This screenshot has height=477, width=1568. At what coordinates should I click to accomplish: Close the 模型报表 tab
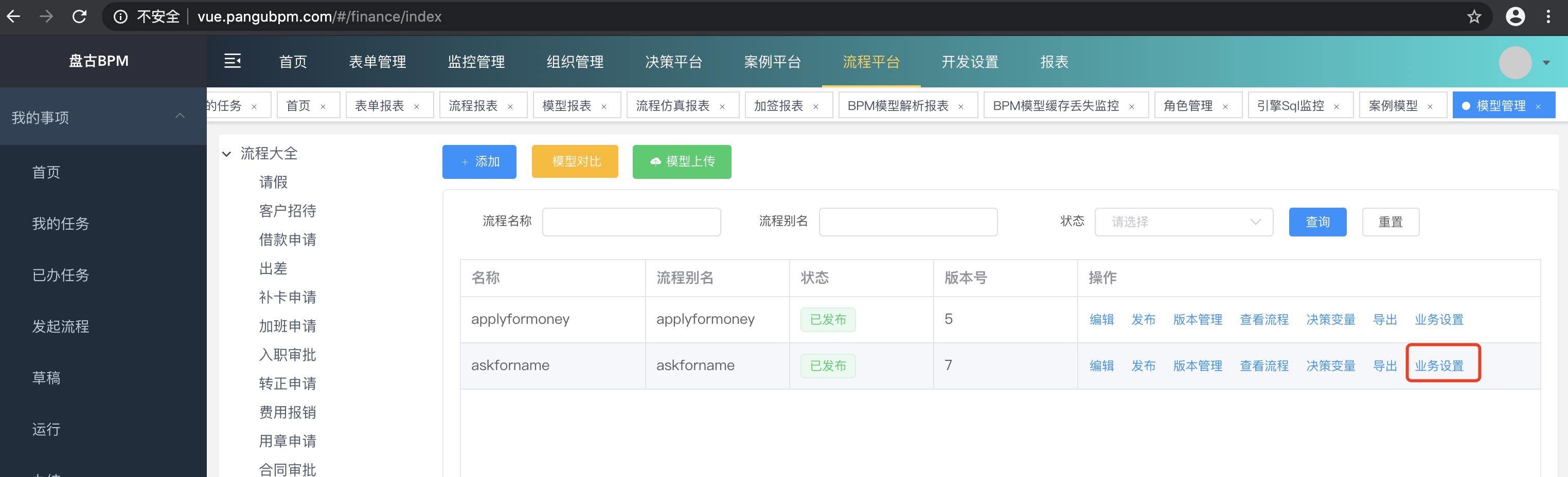click(x=604, y=107)
